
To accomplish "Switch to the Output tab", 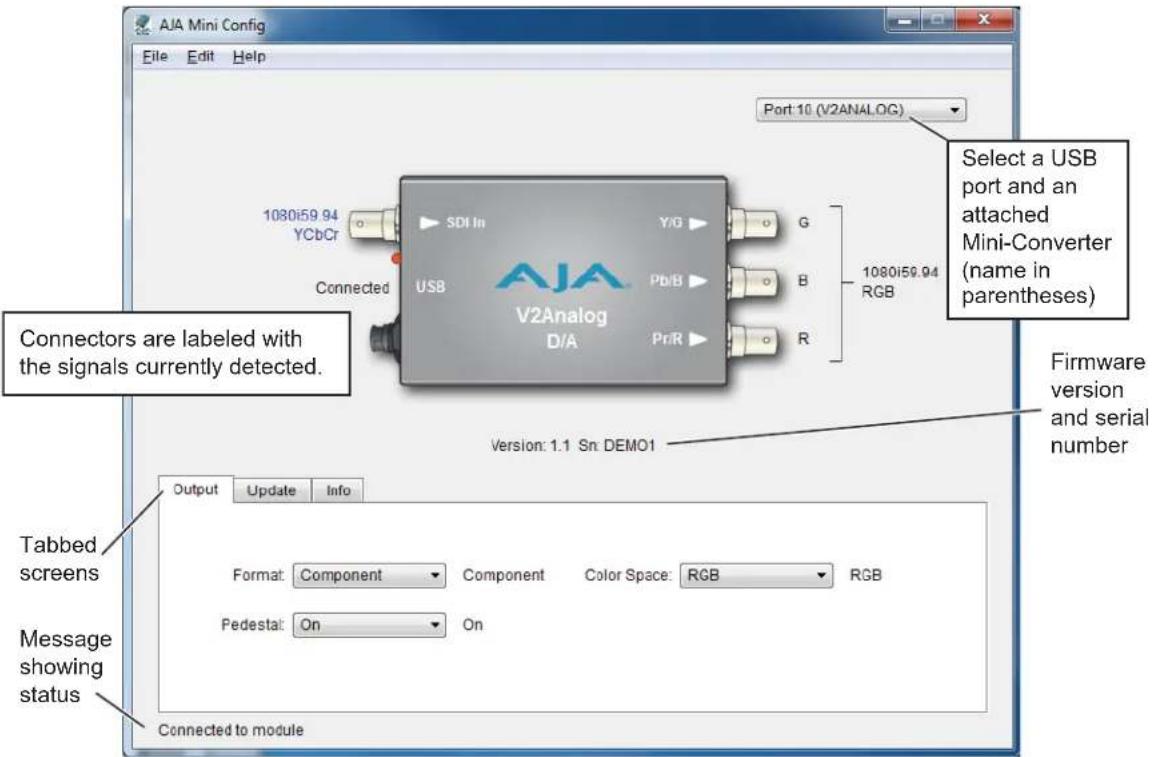I will pyautogui.click(x=196, y=490).
